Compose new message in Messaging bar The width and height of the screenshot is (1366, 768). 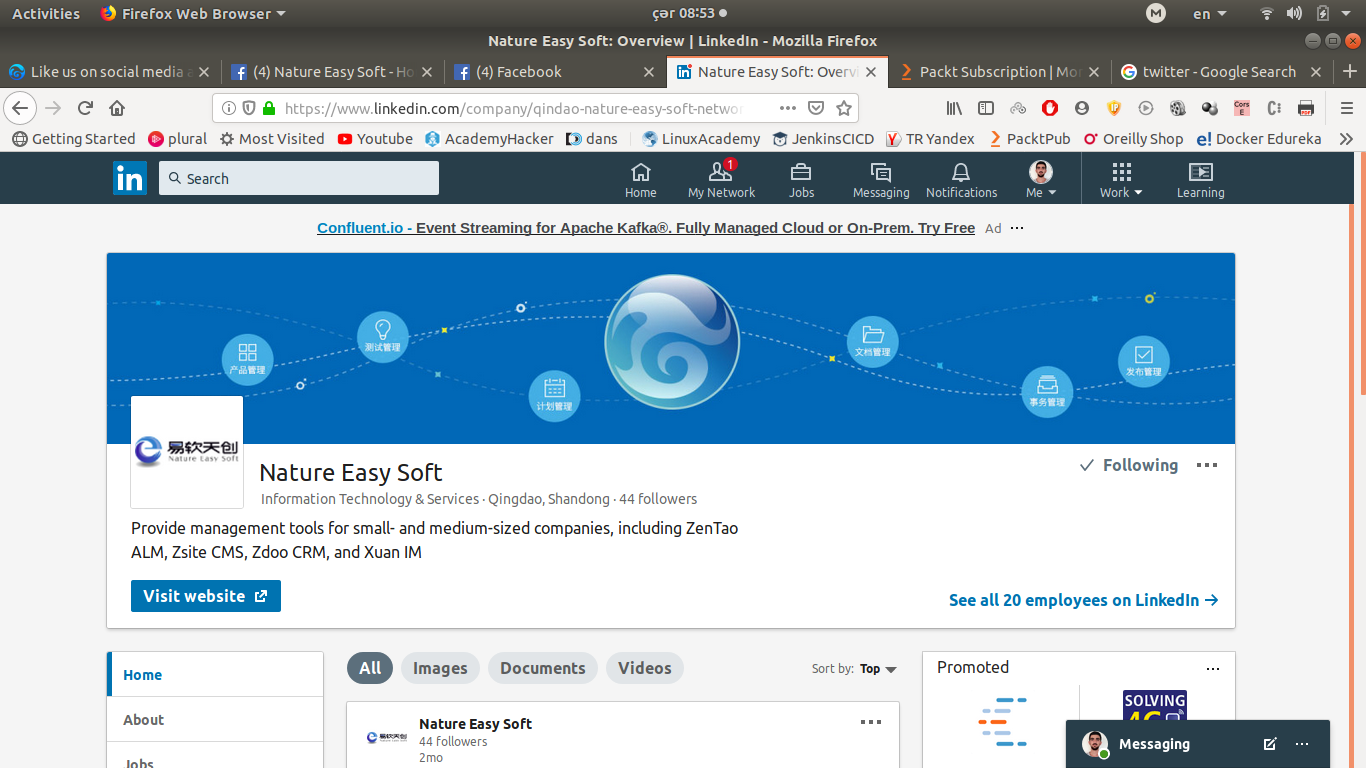click(x=1270, y=744)
